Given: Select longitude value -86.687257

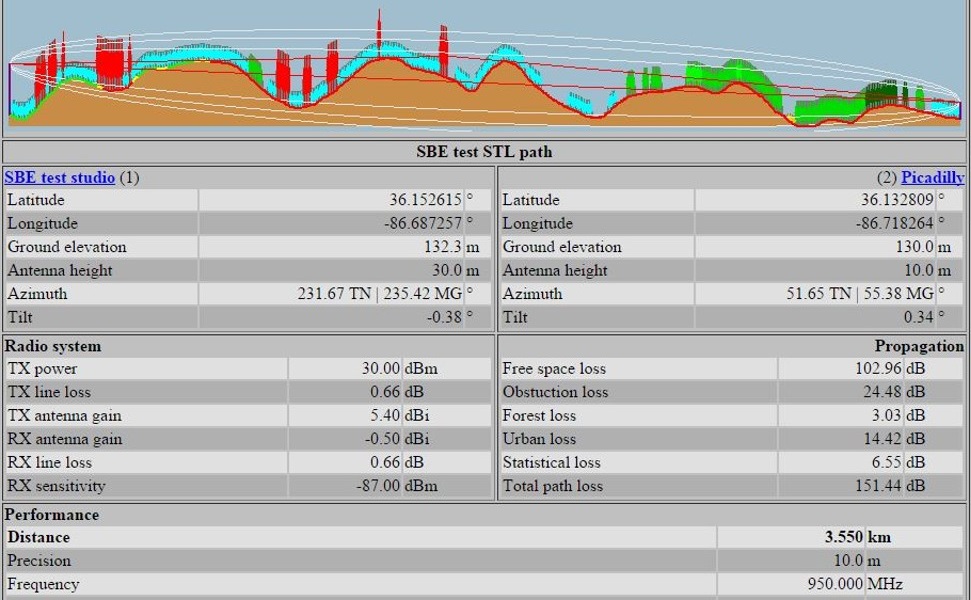Looking at the screenshot, I should click(423, 224).
